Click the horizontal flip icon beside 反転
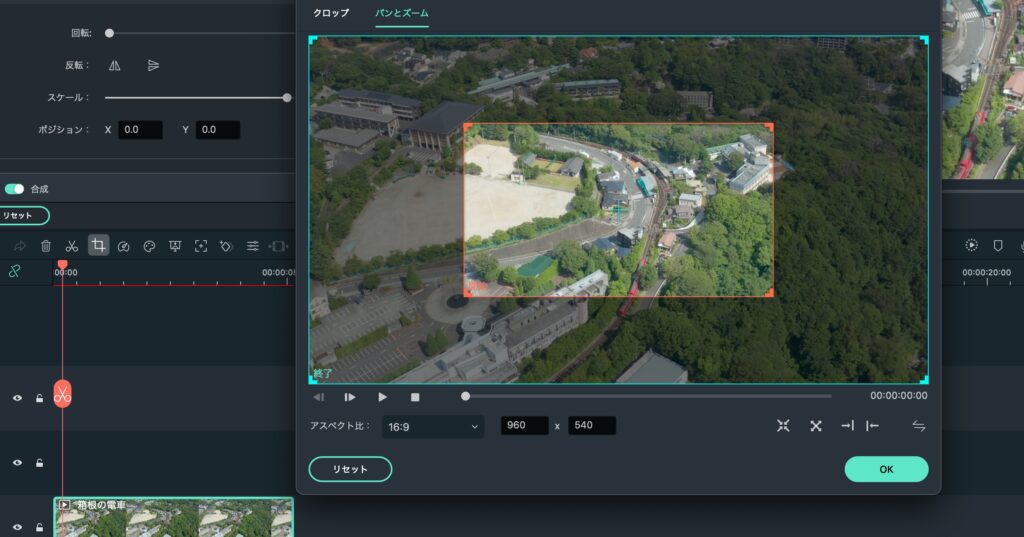The image size is (1024, 537). coord(115,65)
